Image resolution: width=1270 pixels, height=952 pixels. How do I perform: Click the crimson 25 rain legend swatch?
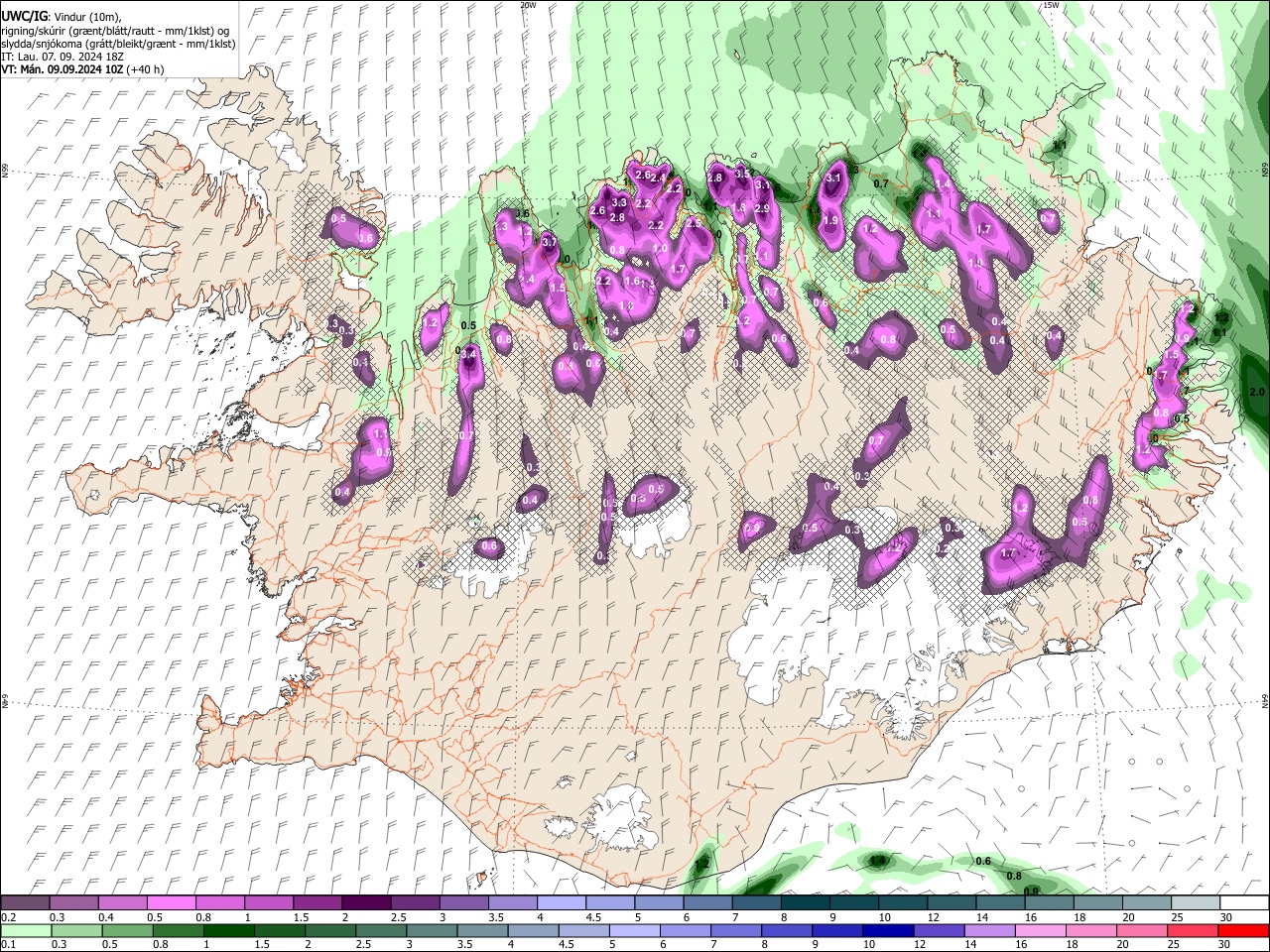click(1192, 930)
